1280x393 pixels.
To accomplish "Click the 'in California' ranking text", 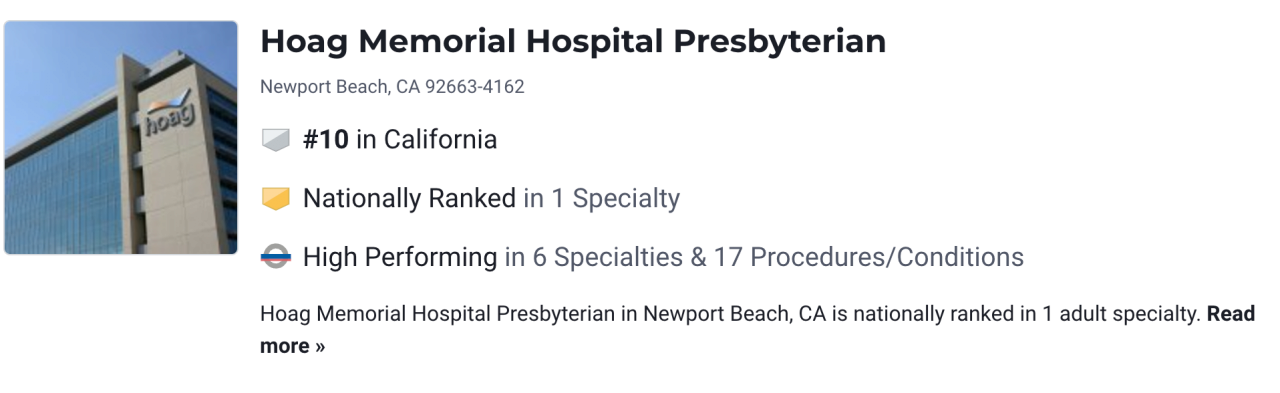I will tap(427, 139).
